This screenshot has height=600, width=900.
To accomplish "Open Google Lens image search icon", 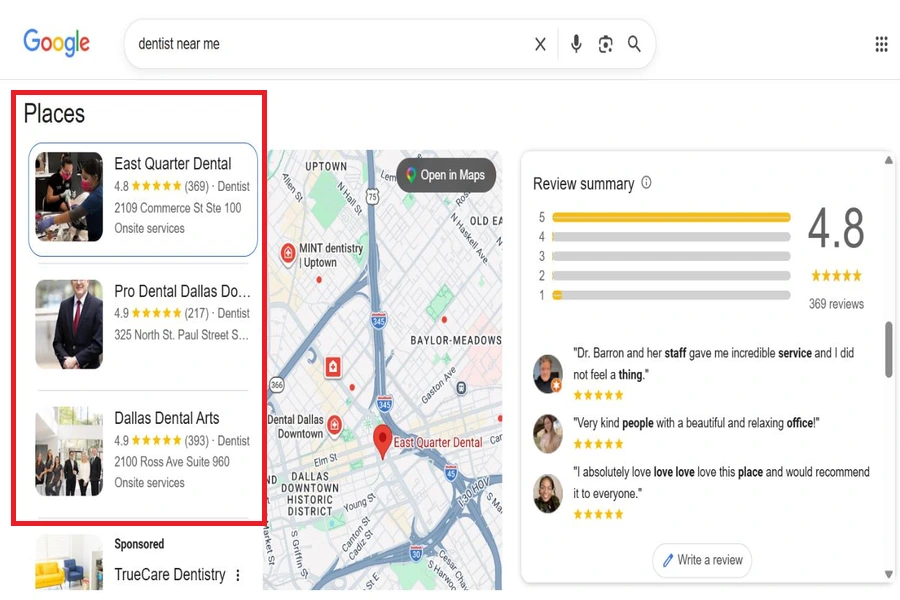I will (605, 44).
